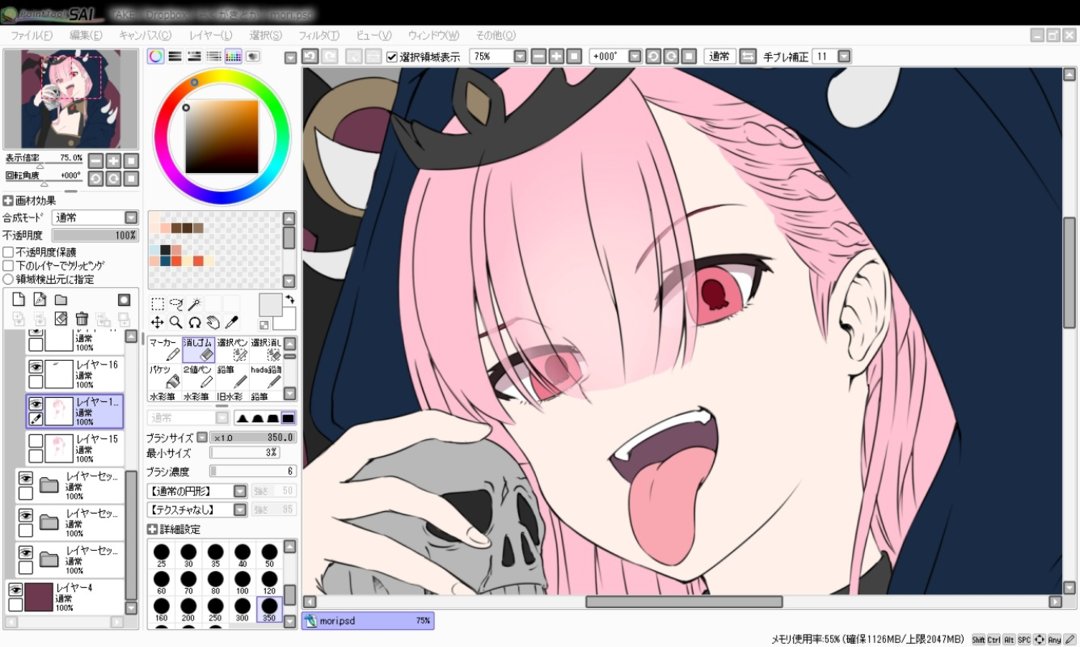Choose the 選択ペン selection pen

(232, 349)
